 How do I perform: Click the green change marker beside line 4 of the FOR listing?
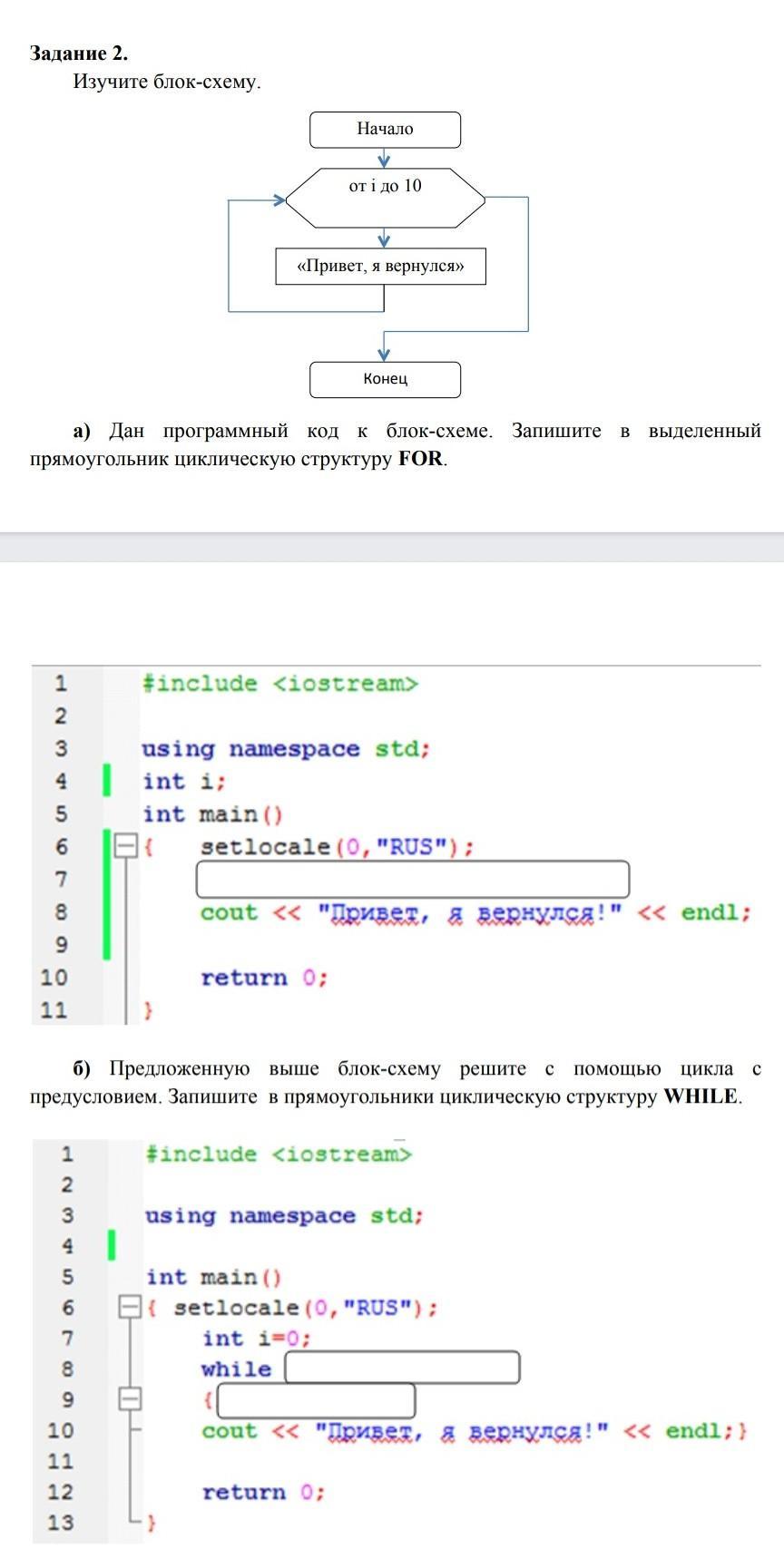tap(107, 781)
